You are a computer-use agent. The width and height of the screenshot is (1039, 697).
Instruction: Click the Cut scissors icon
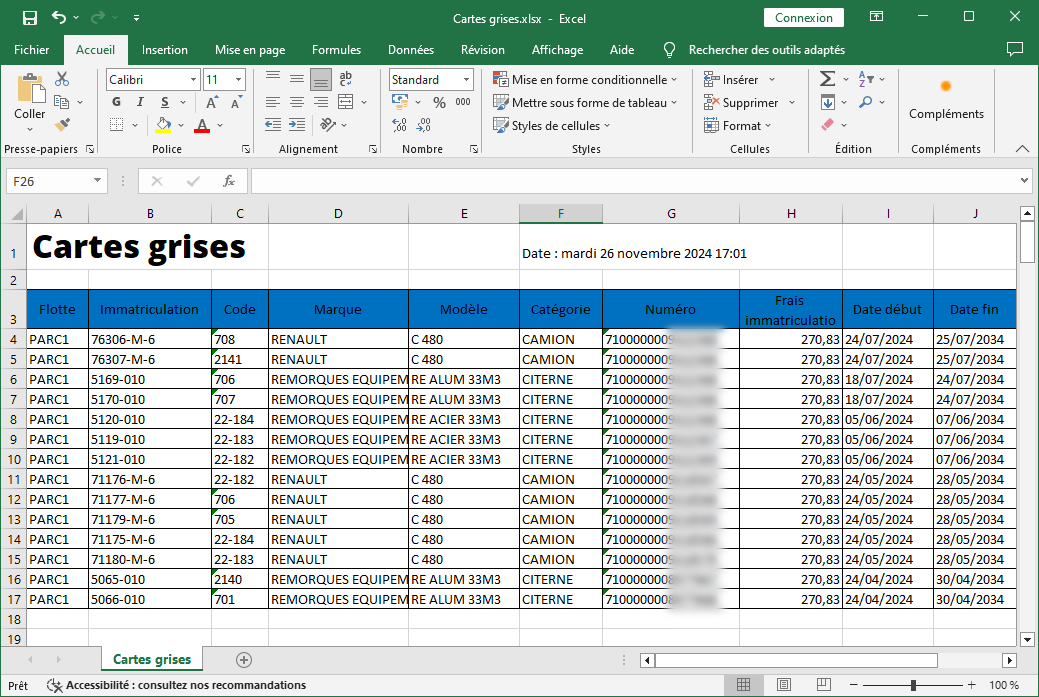click(62, 80)
